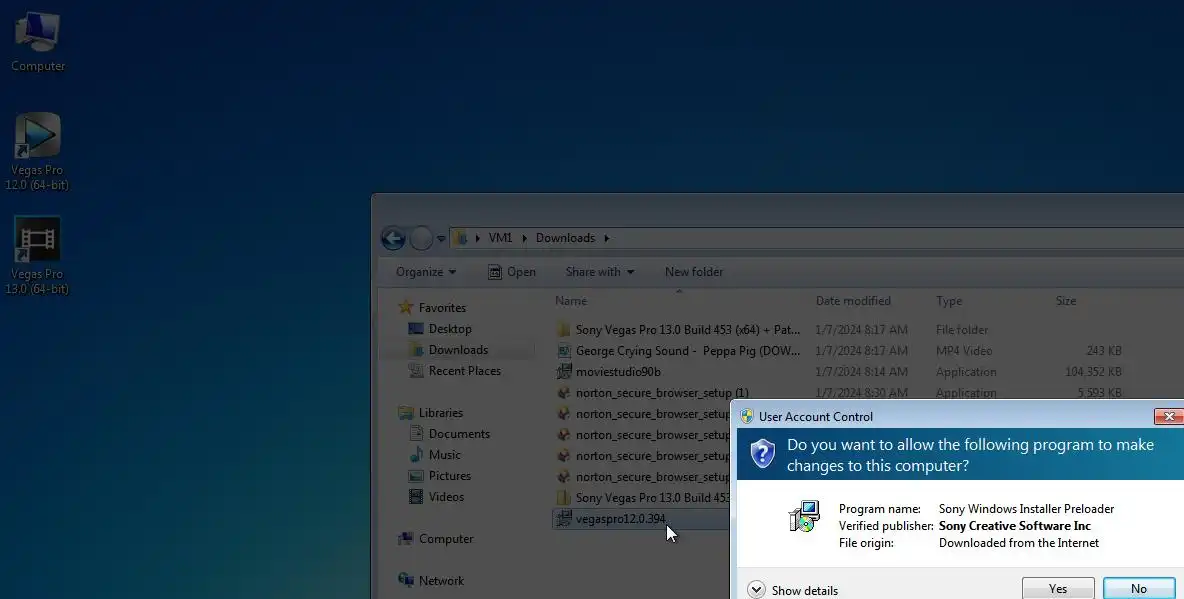This screenshot has width=1184, height=599.
Task: Sort by the Type column header
Action: coord(949,301)
